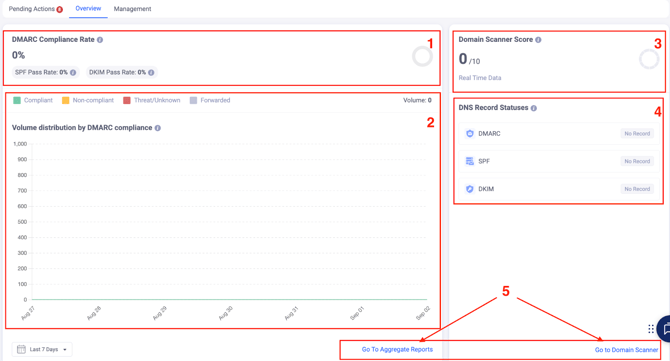Click info icon next to Domain Scanner Score
This screenshot has height=361, width=670.
point(538,40)
